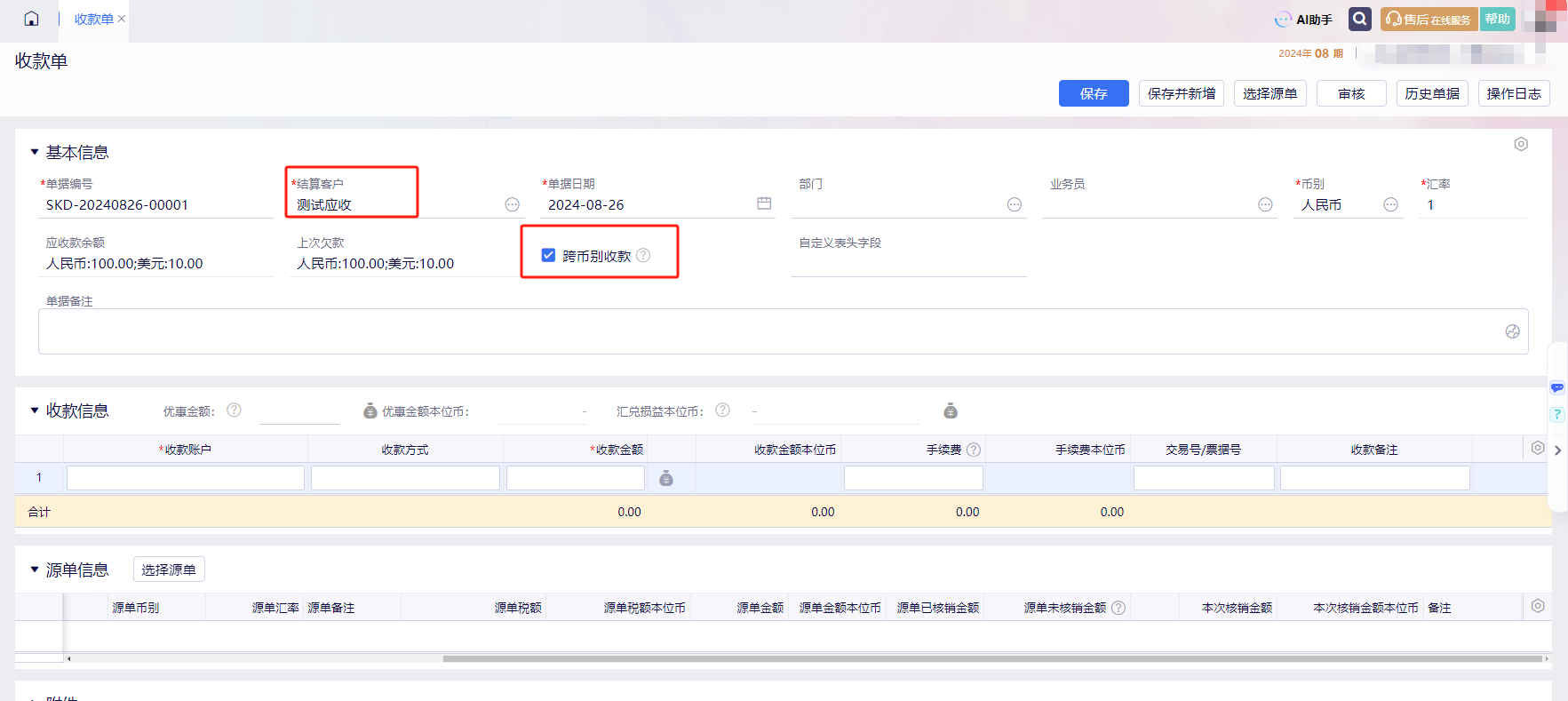The width and height of the screenshot is (1568, 701).
Task: Open the AI助手 assistant
Action: point(1303,20)
